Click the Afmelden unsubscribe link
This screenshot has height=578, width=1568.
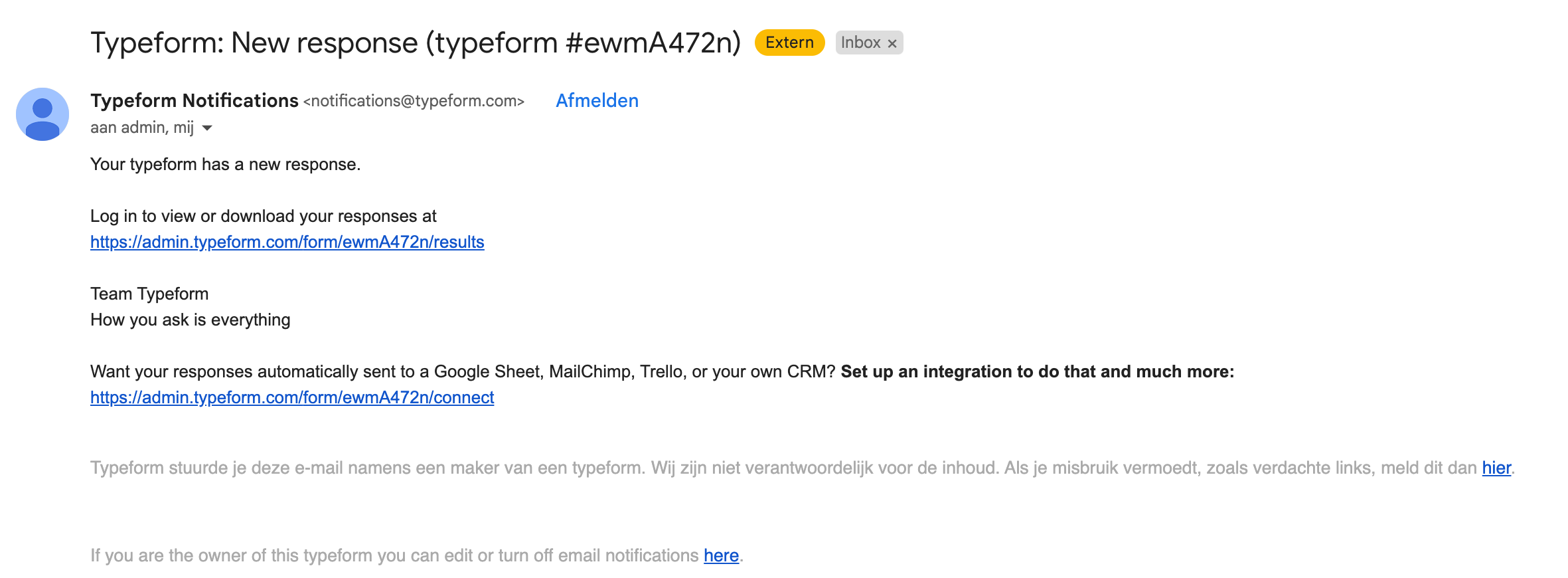(597, 100)
